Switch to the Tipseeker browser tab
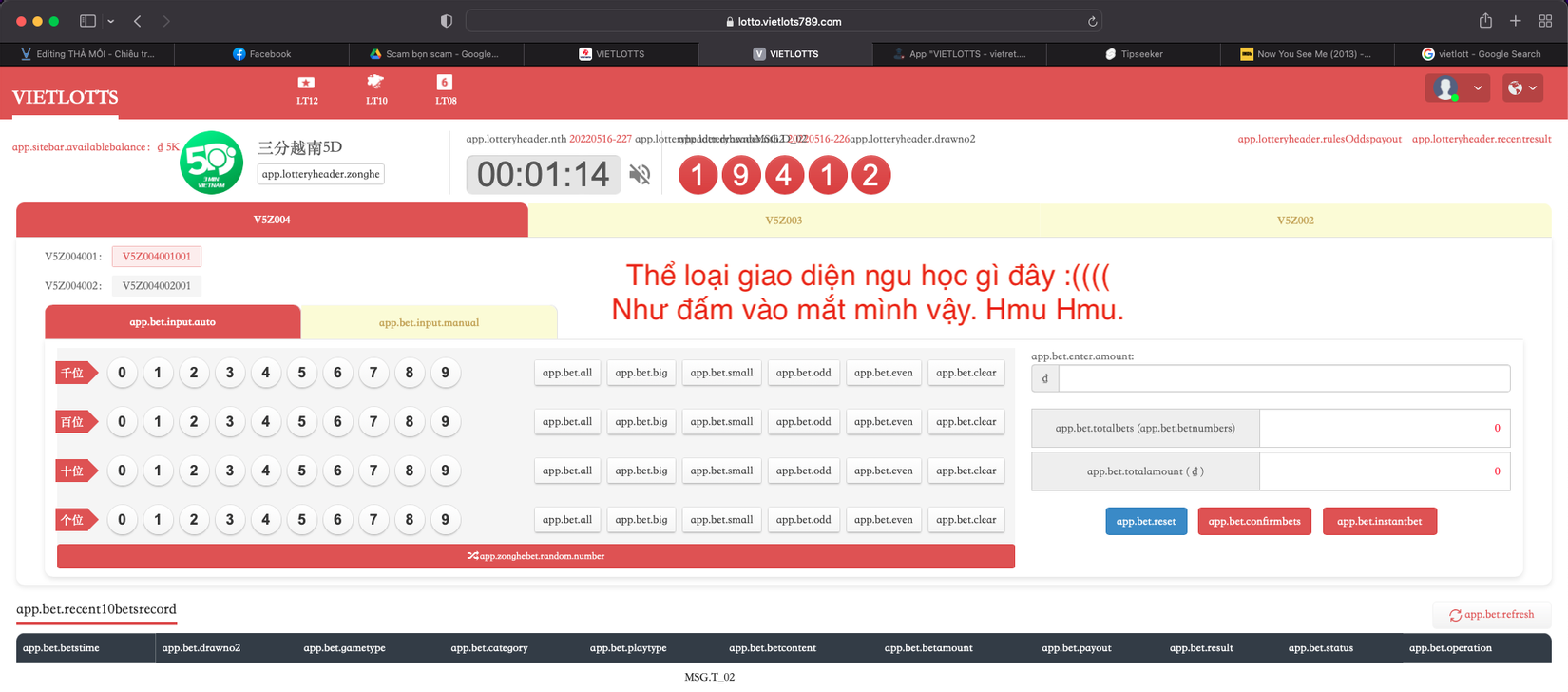The height and width of the screenshot is (692, 1568). click(x=1133, y=54)
